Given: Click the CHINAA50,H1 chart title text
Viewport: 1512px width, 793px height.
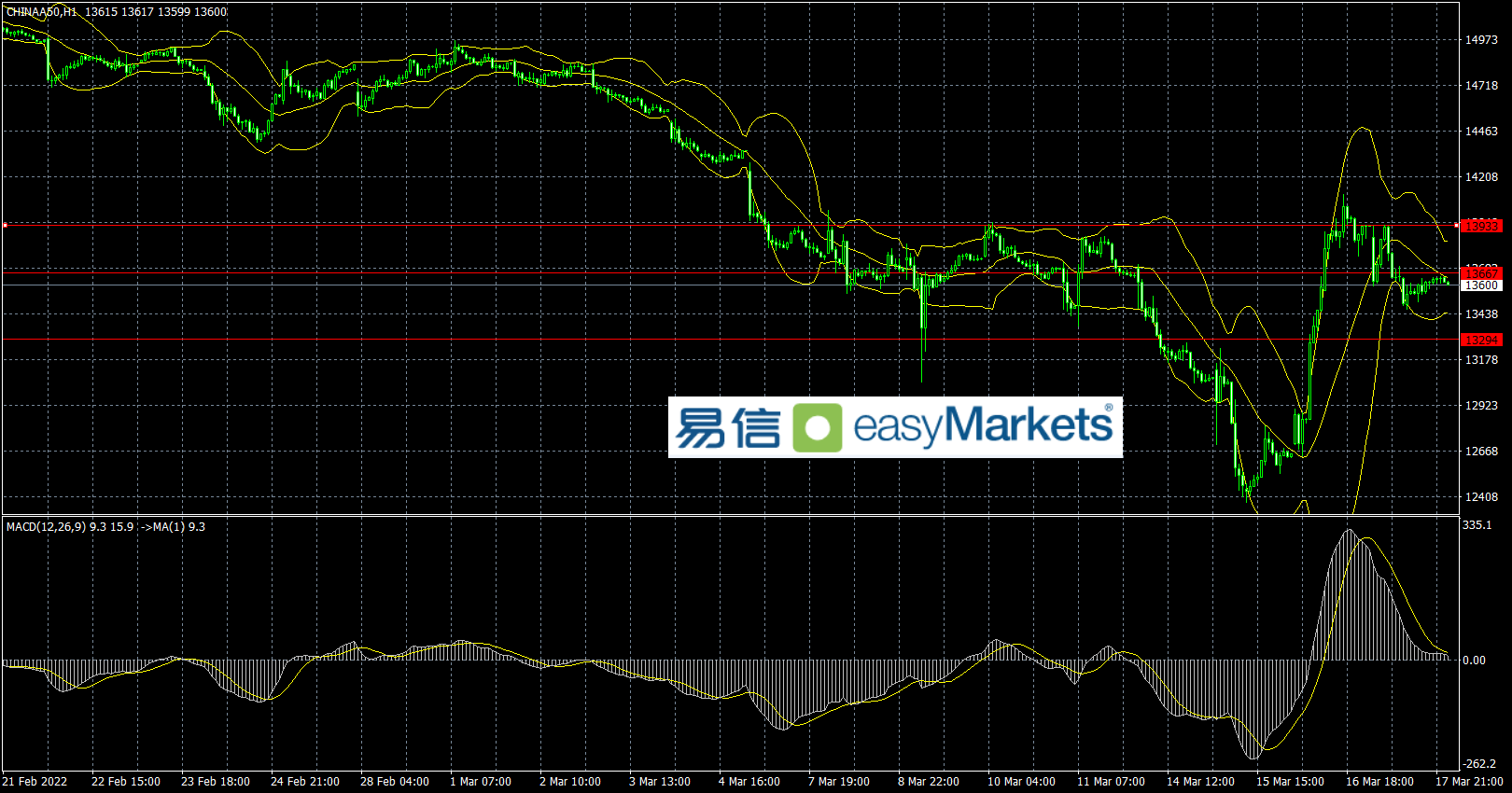Looking at the screenshot, I should [x=41, y=12].
